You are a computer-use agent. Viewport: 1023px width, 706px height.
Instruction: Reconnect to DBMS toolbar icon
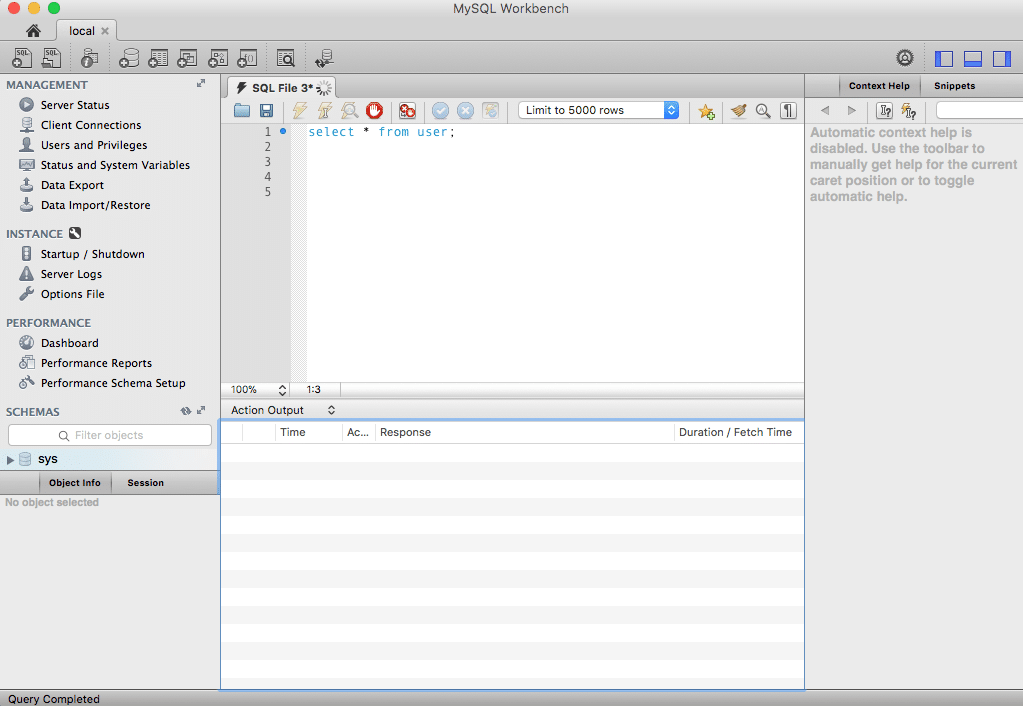pyautogui.click(x=324, y=58)
